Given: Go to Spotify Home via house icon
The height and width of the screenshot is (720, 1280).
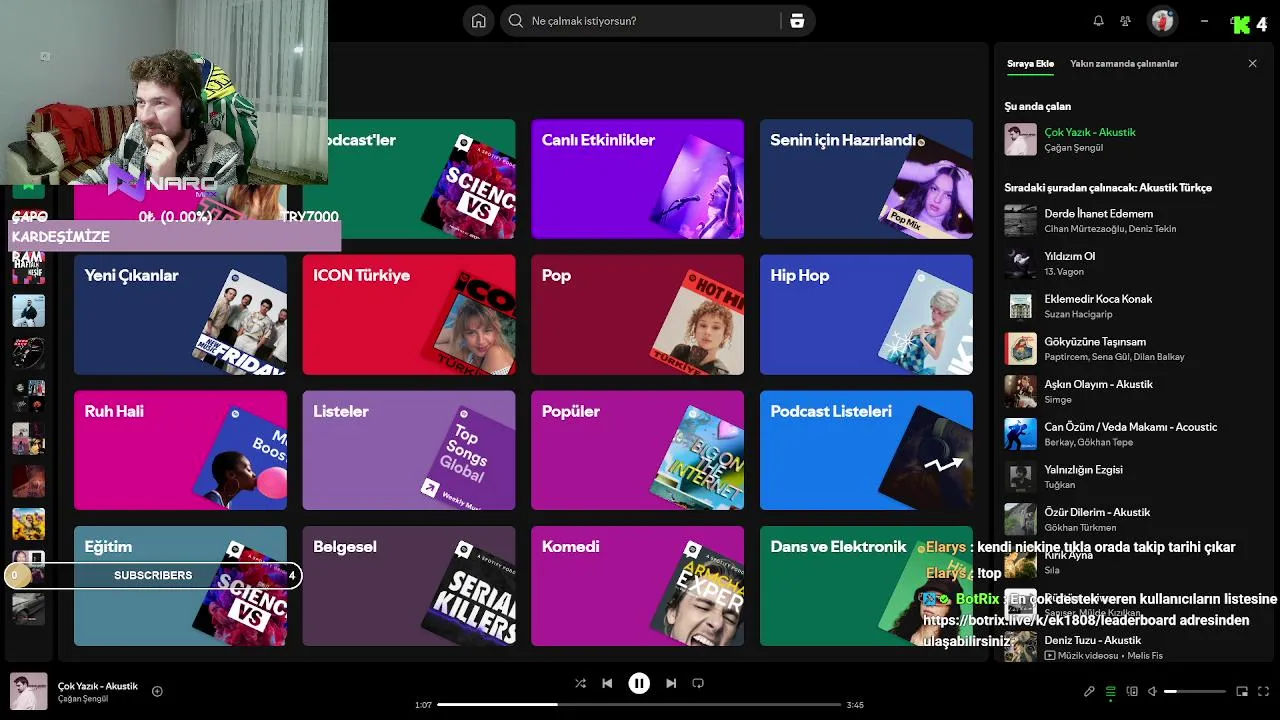Looking at the screenshot, I should [x=479, y=21].
